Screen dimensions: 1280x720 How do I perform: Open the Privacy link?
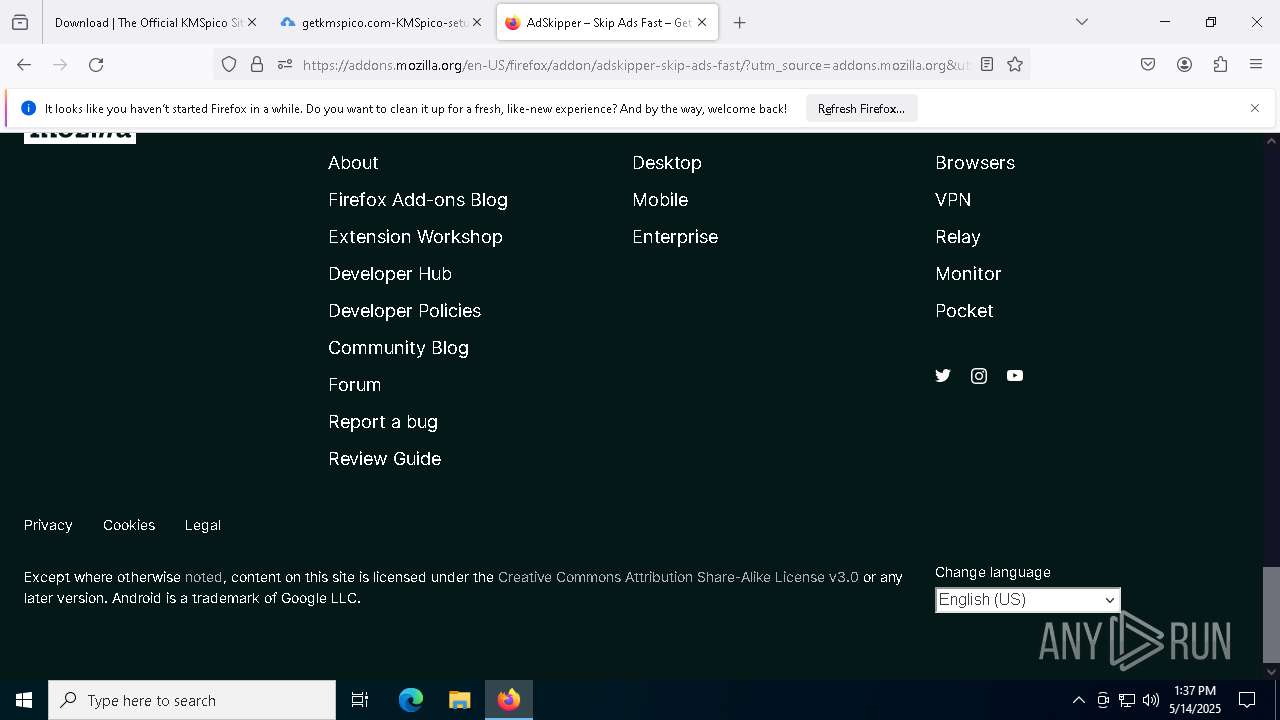(48, 525)
